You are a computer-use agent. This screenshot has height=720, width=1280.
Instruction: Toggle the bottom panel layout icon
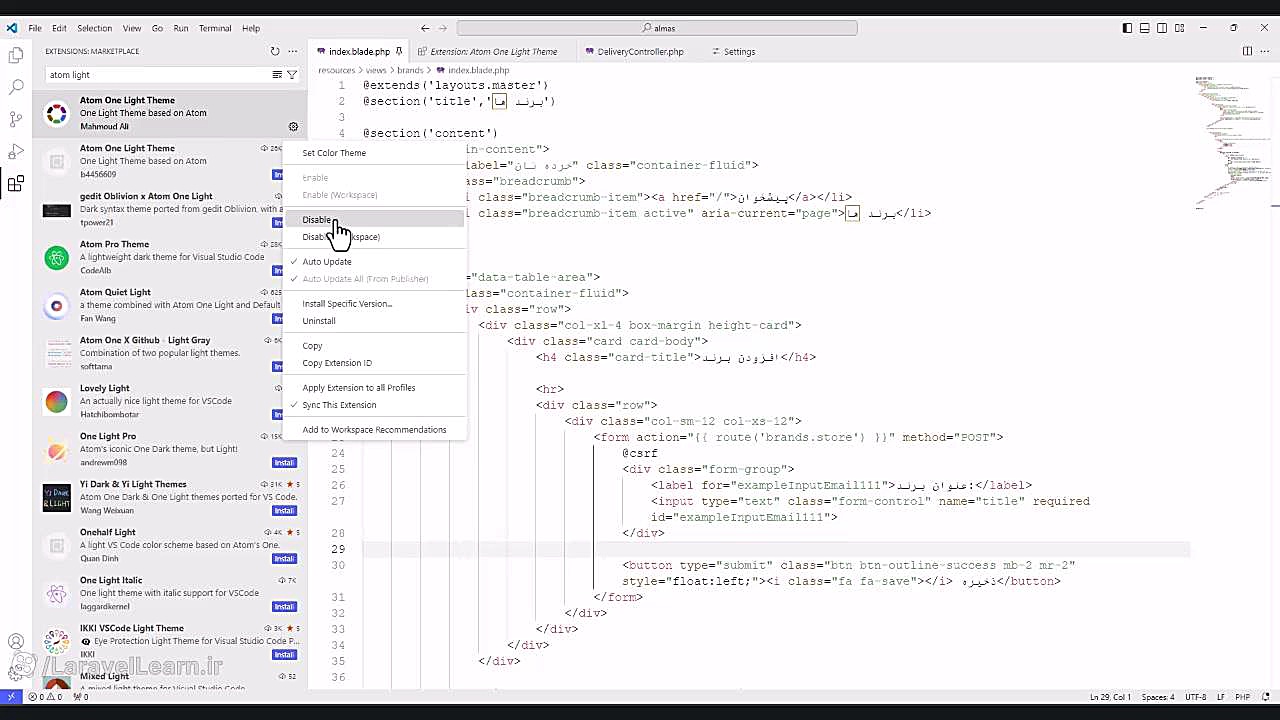[1145, 28]
